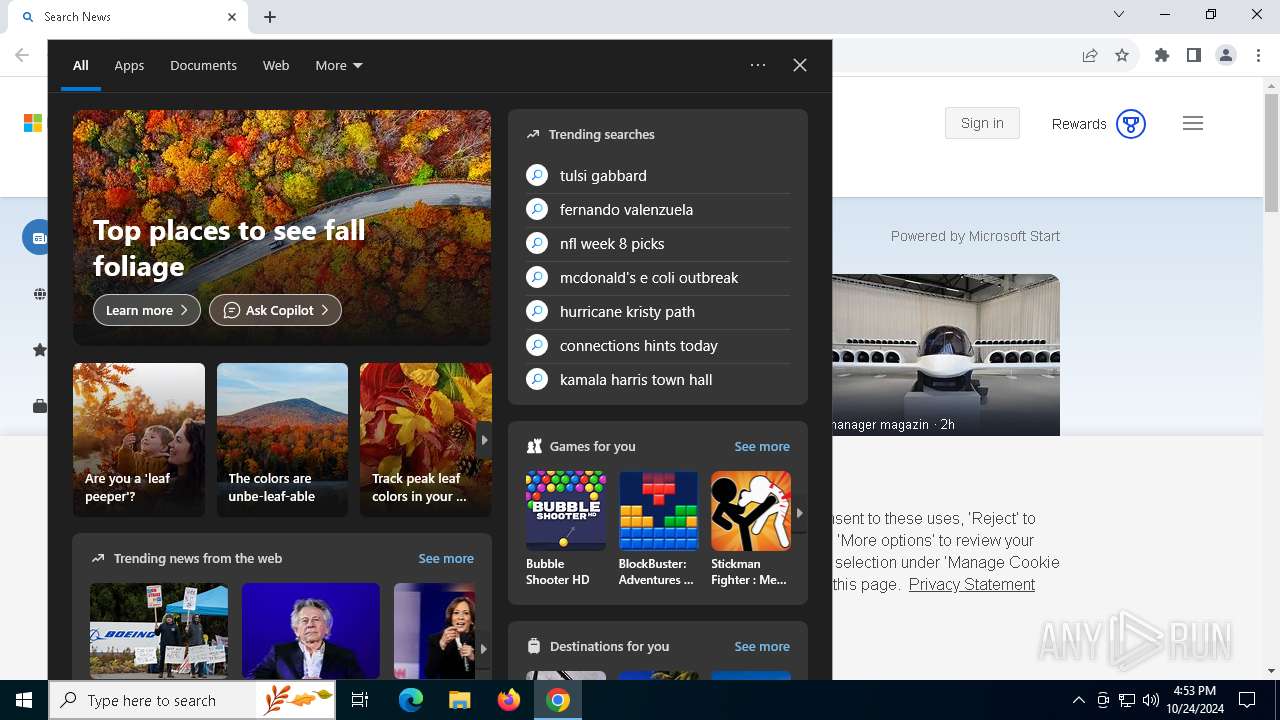This screenshot has width=1280, height=720.
Task: Select the Search News browser tab
Action: click(x=127, y=17)
